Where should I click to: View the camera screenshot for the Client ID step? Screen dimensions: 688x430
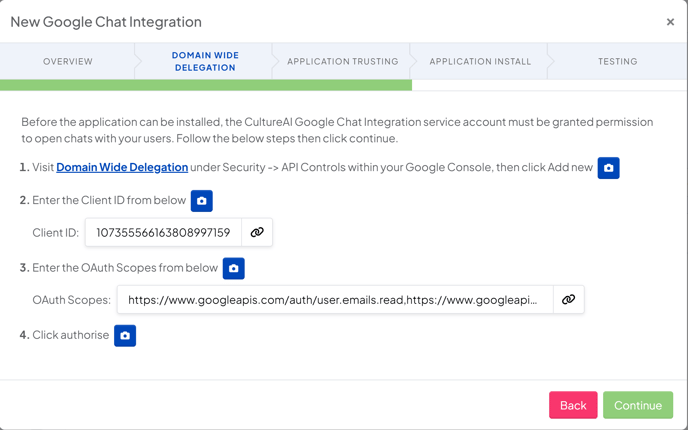(x=201, y=201)
